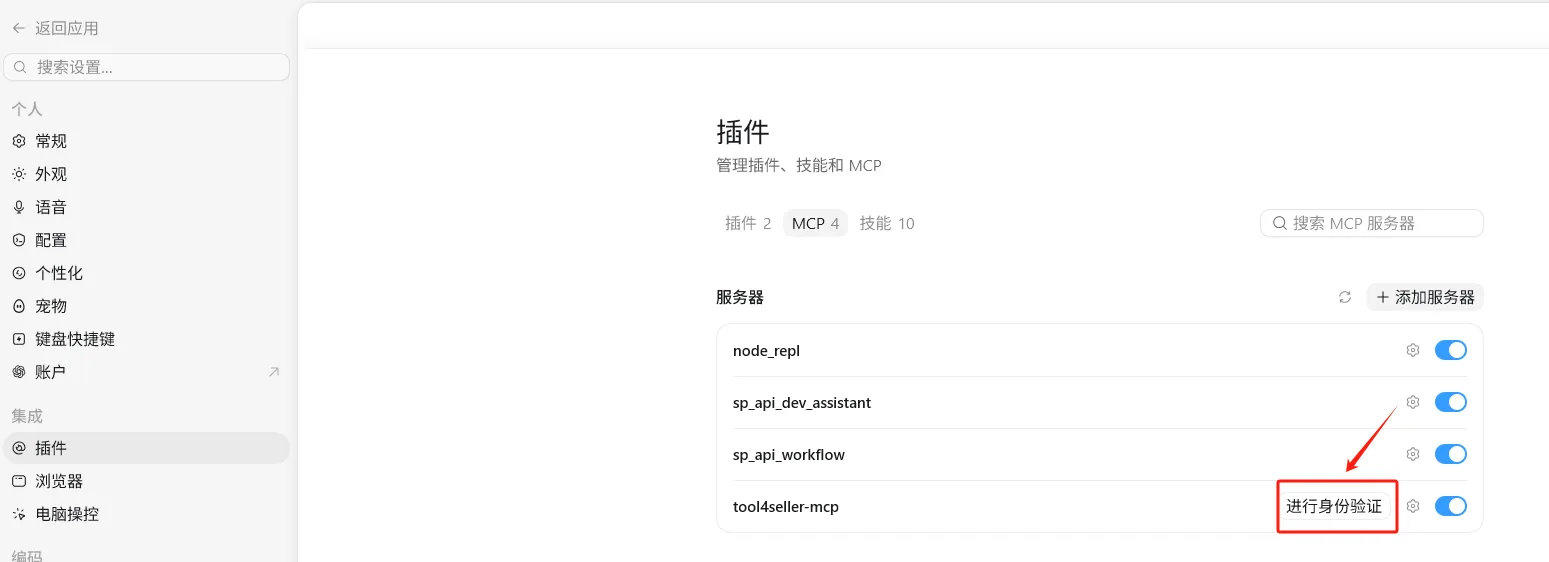Select the sp_api_dev_assistant server name

[x=802, y=403]
